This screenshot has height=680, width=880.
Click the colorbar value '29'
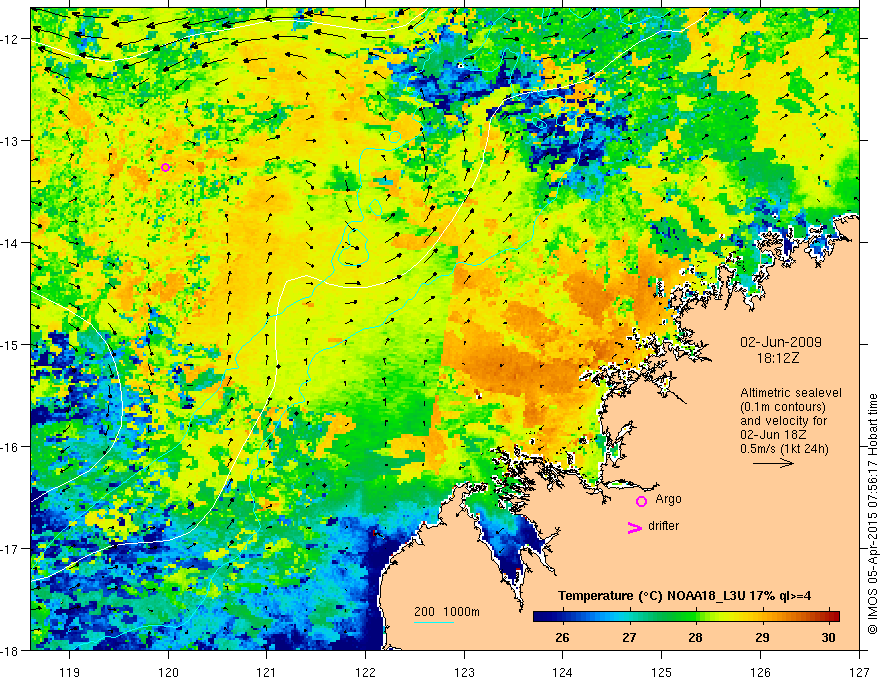762,637
